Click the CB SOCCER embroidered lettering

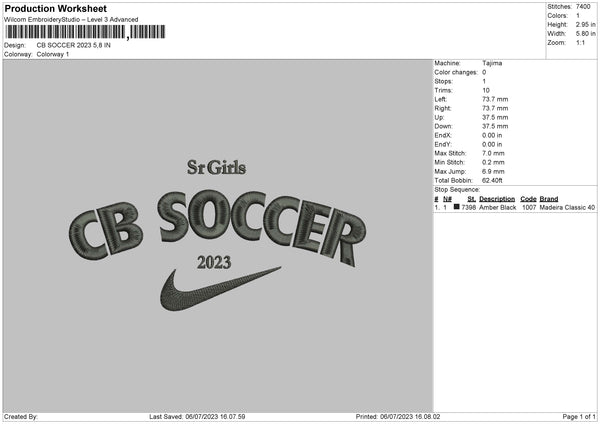pos(217,228)
